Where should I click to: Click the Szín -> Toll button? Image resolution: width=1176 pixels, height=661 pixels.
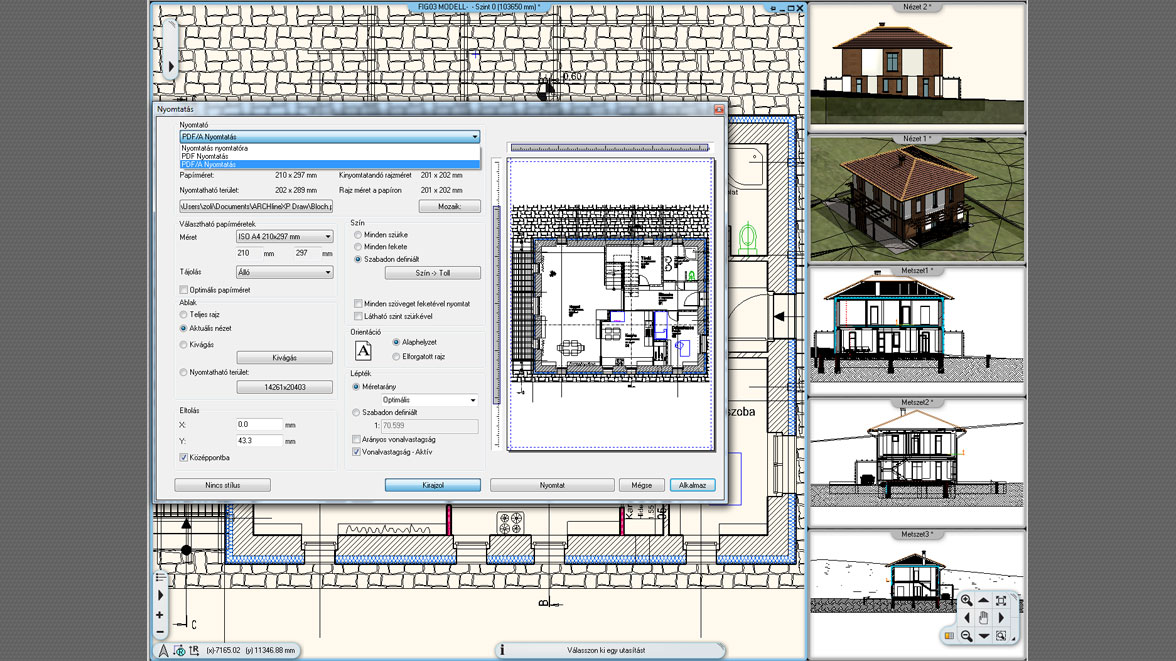(x=433, y=273)
